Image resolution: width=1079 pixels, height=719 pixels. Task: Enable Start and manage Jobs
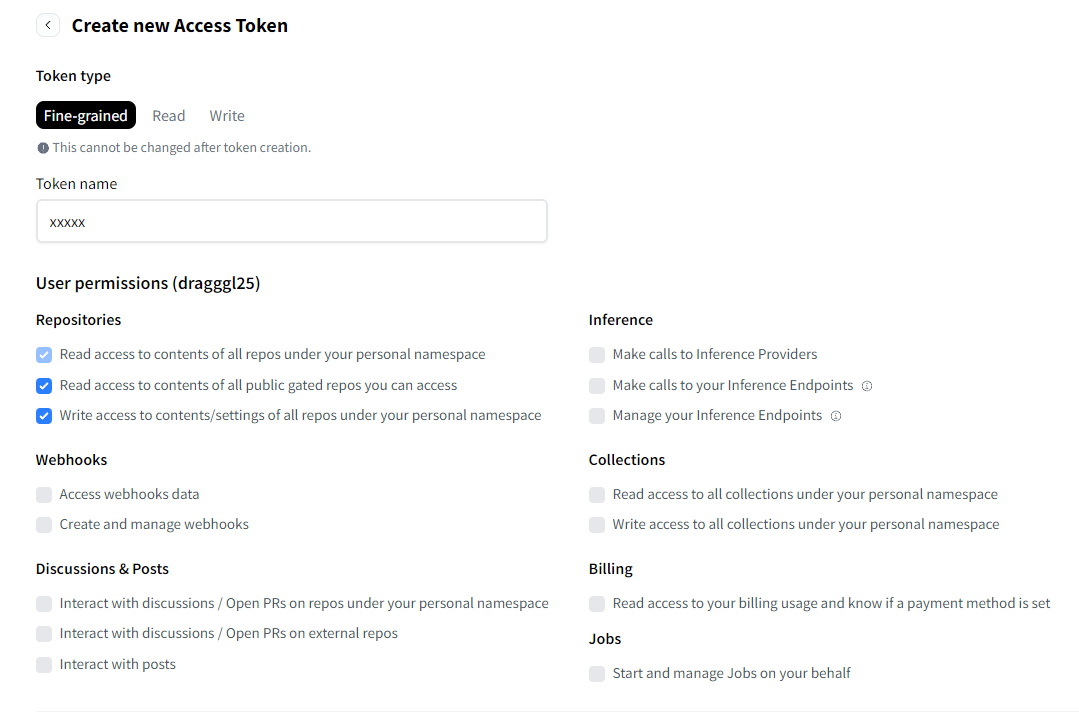click(x=597, y=674)
